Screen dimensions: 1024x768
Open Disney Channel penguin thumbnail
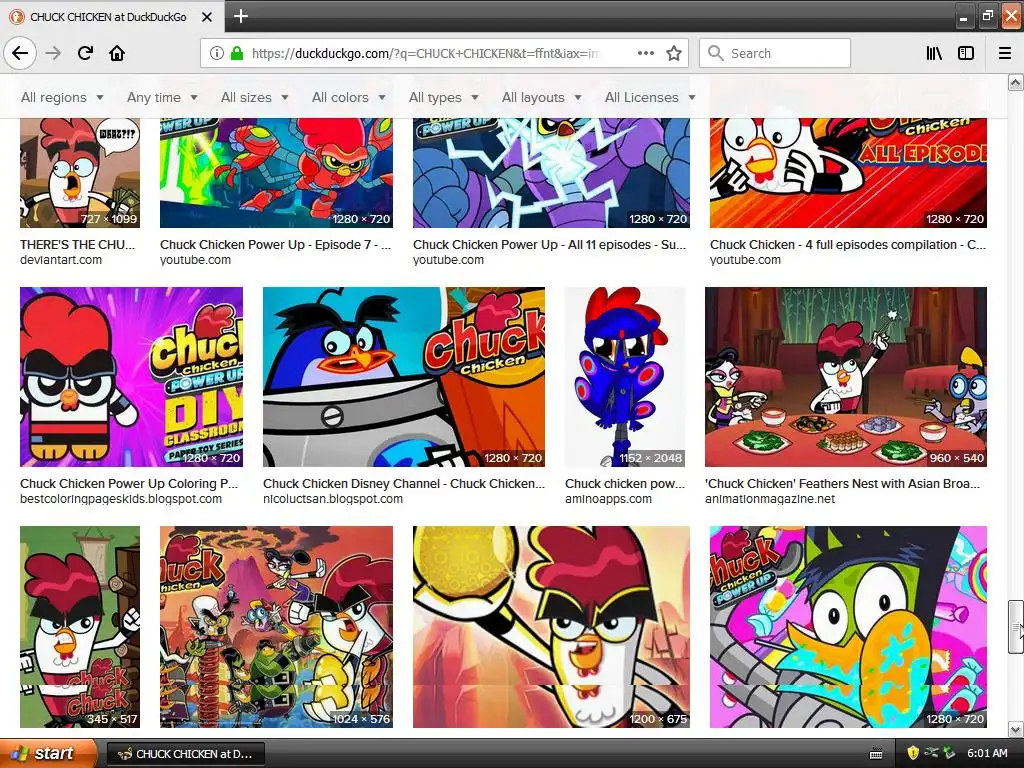(404, 377)
